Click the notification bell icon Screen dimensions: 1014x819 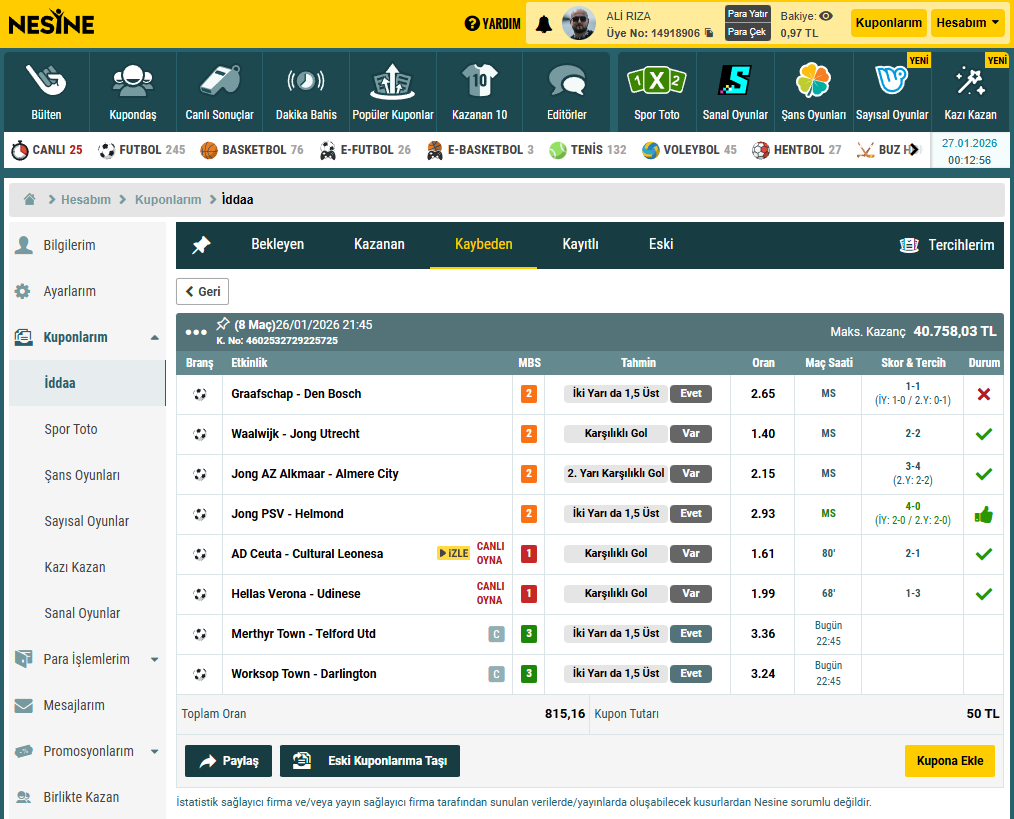(x=544, y=25)
